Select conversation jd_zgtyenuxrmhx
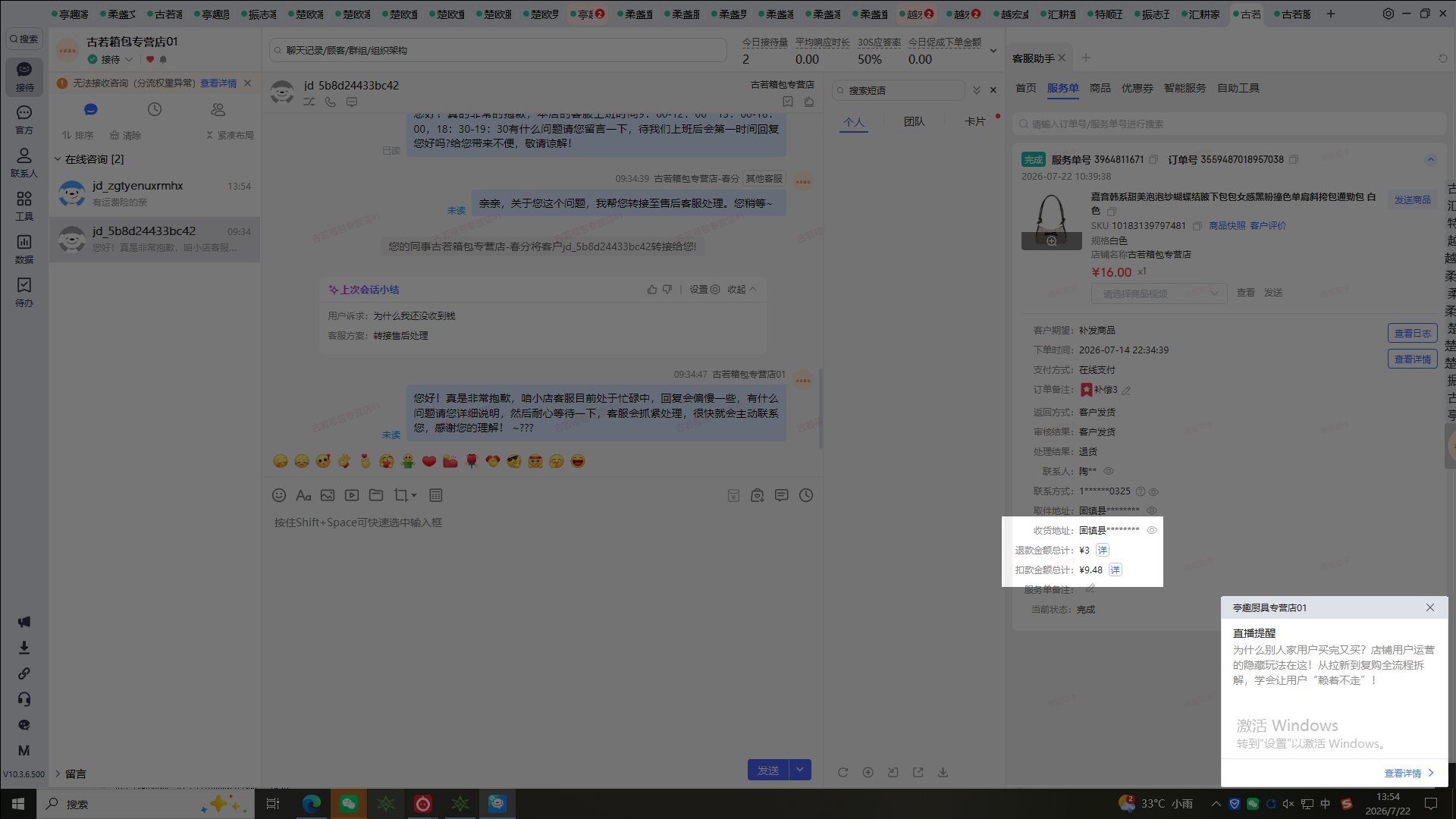This screenshot has height=819, width=1456. tap(155, 193)
